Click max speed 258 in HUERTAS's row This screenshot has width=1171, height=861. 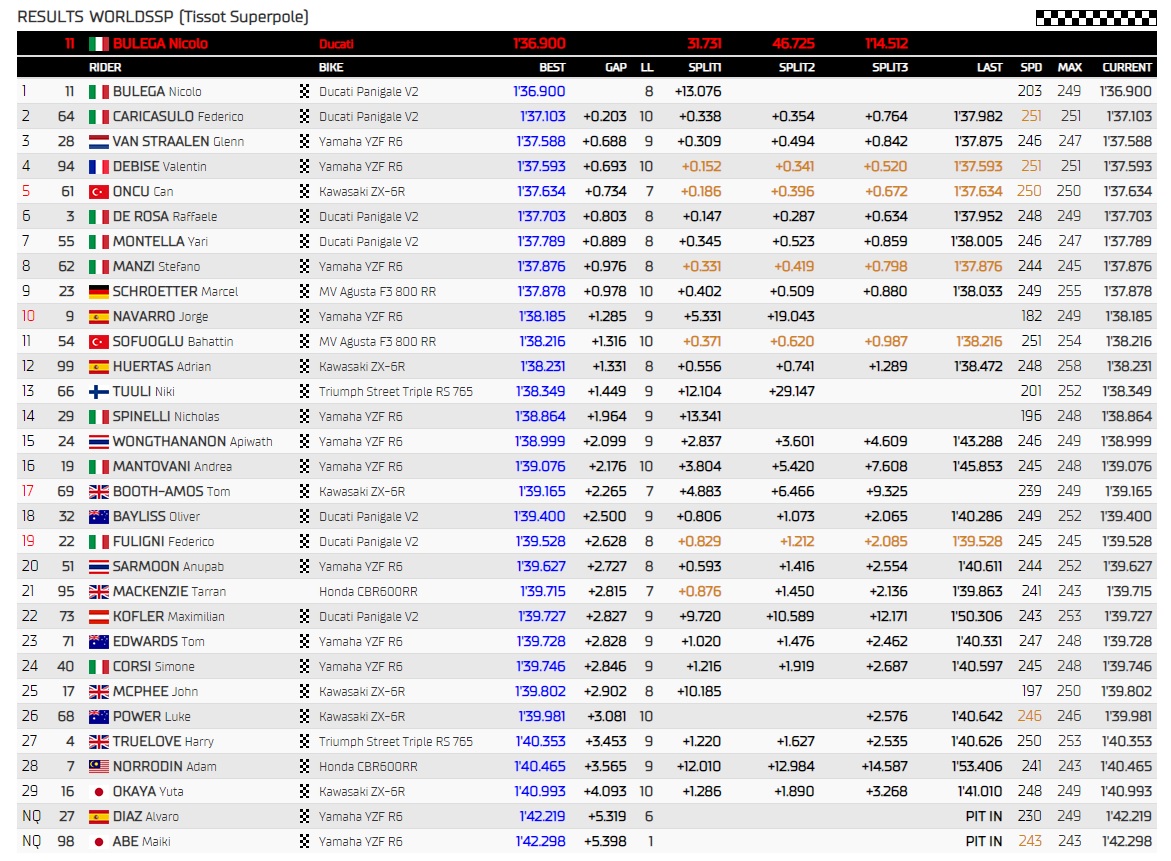(x=1069, y=367)
